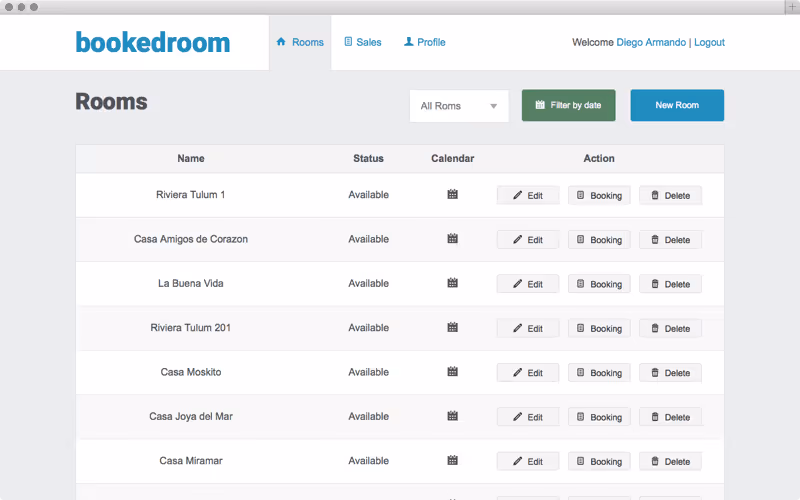Delete the Casa Miramar room

tap(670, 462)
